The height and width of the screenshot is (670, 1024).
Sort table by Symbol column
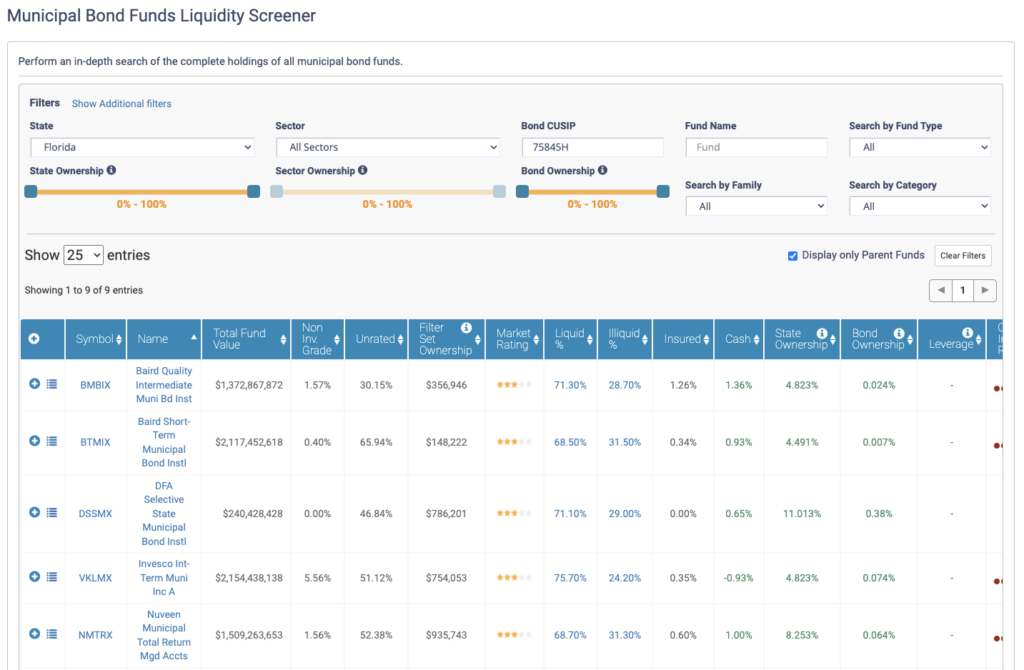[96, 339]
